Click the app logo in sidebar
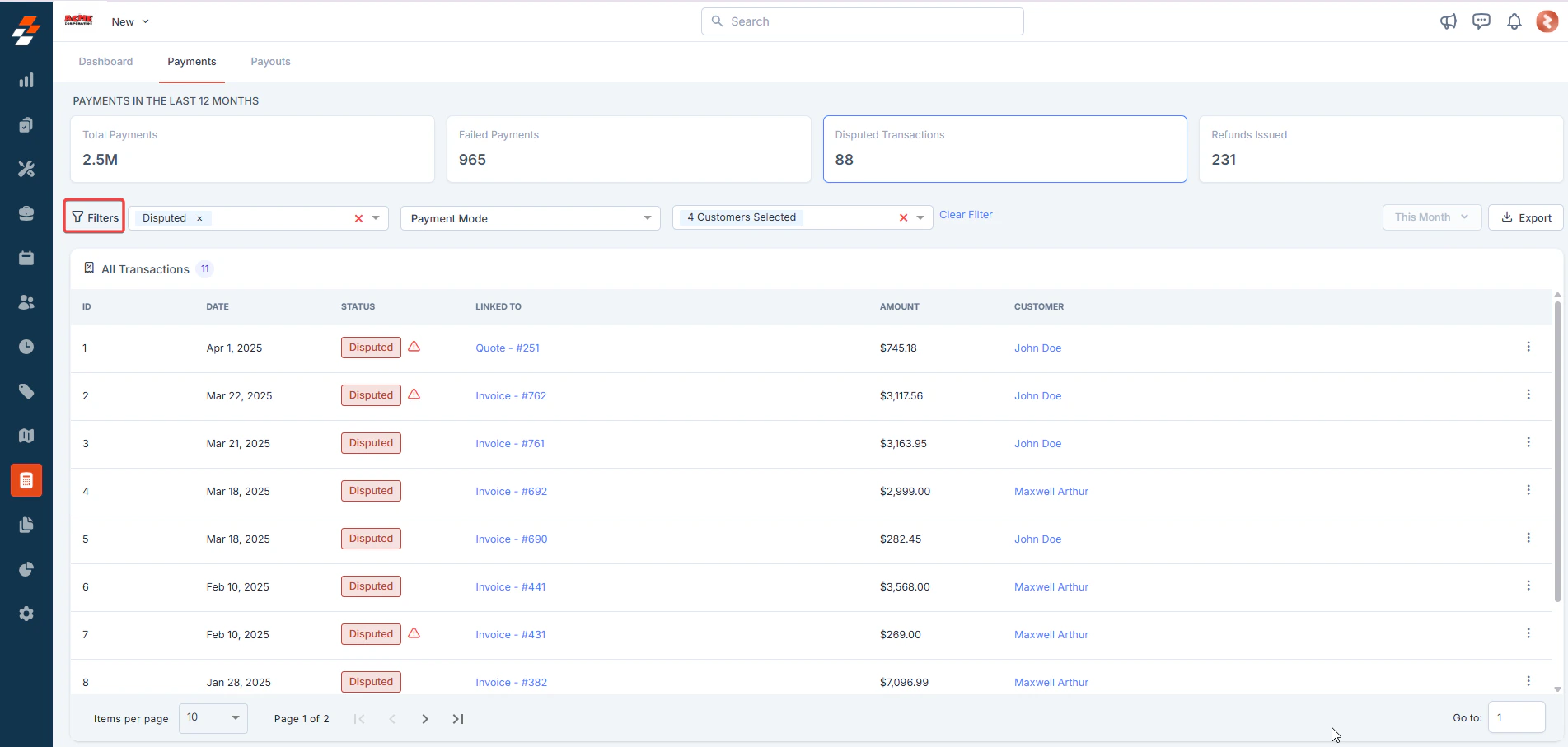 26,30
